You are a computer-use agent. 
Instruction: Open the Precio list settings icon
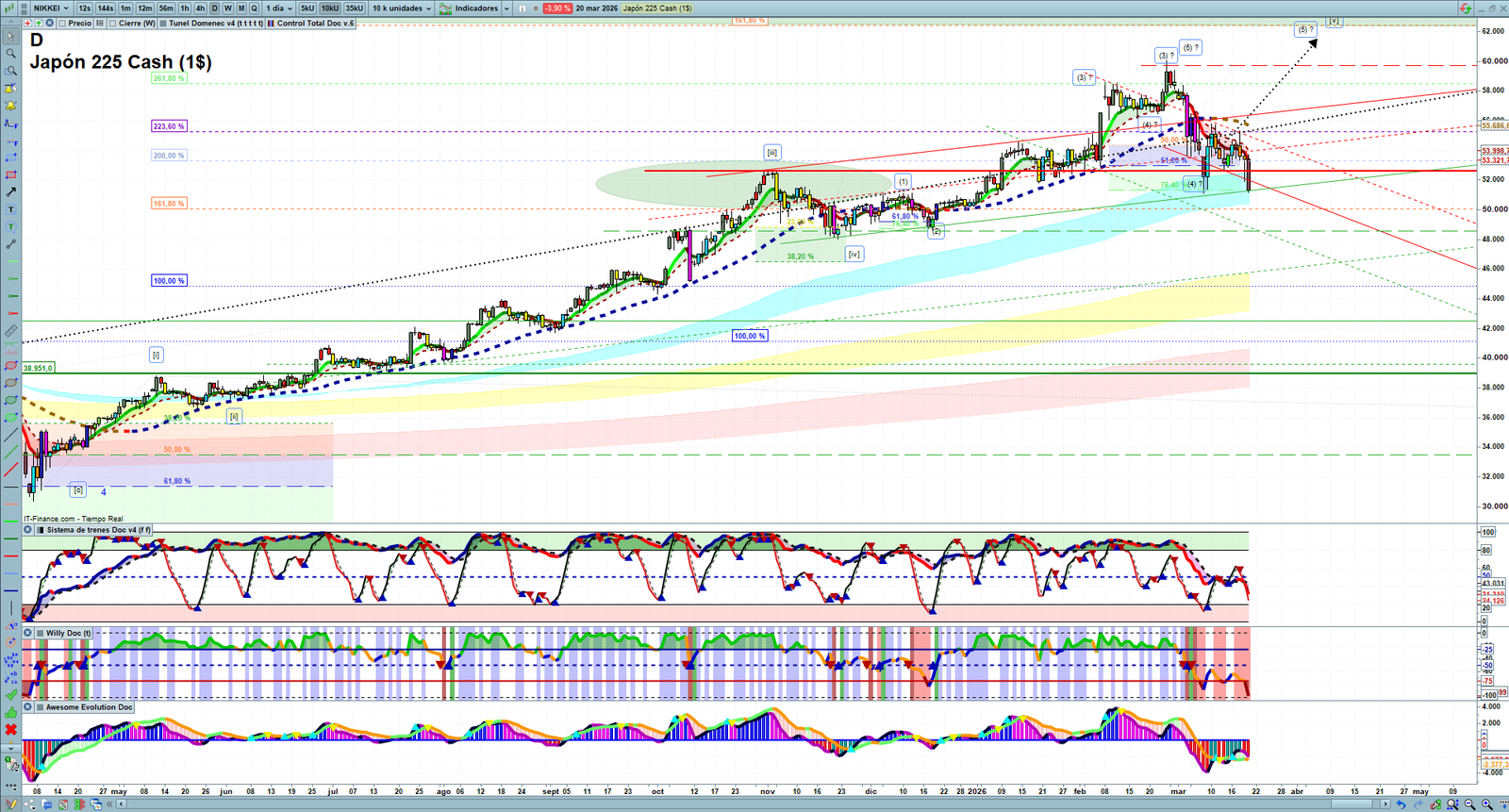(100, 24)
